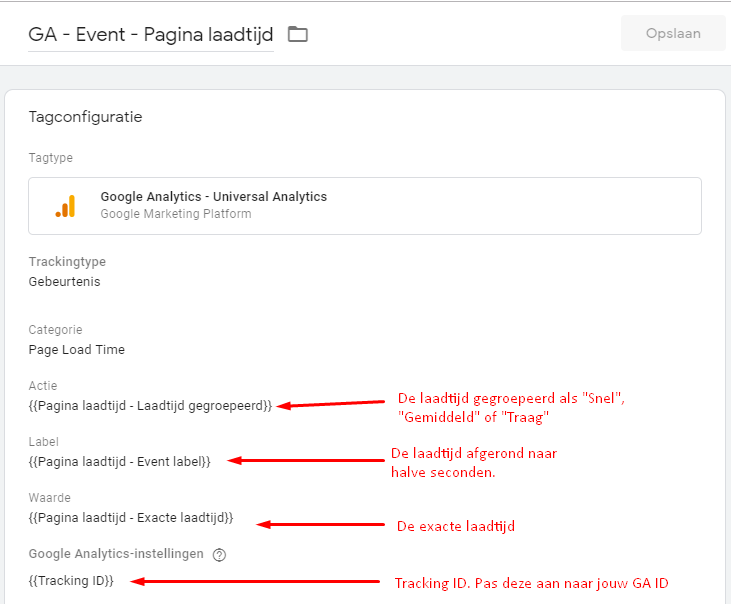Image resolution: width=731 pixels, height=604 pixels.
Task: Click the 'Waarde' field label
Action: (x=49, y=497)
